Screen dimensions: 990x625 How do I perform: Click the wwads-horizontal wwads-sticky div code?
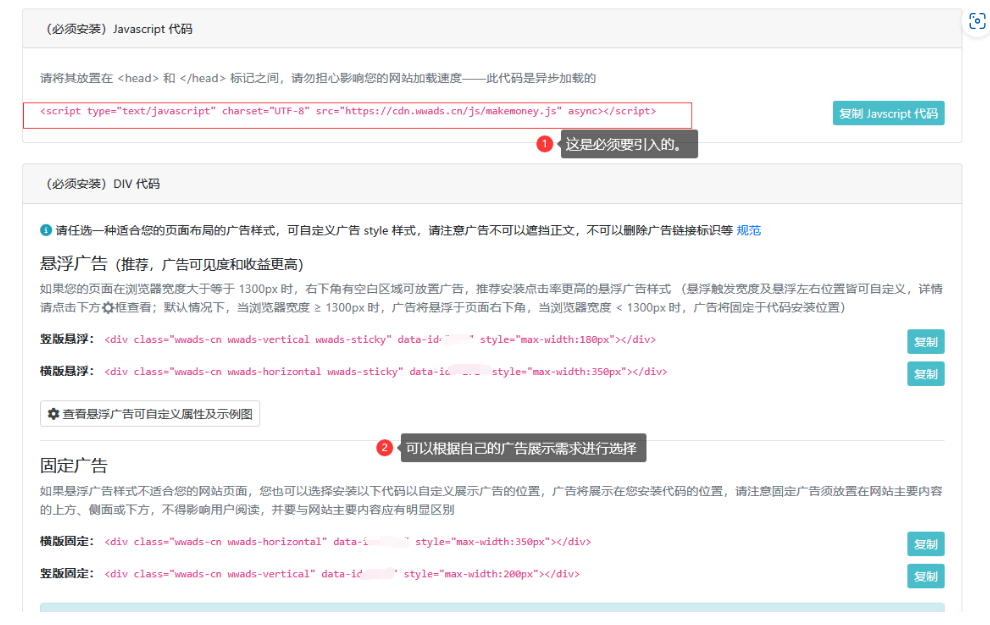tap(386, 372)
